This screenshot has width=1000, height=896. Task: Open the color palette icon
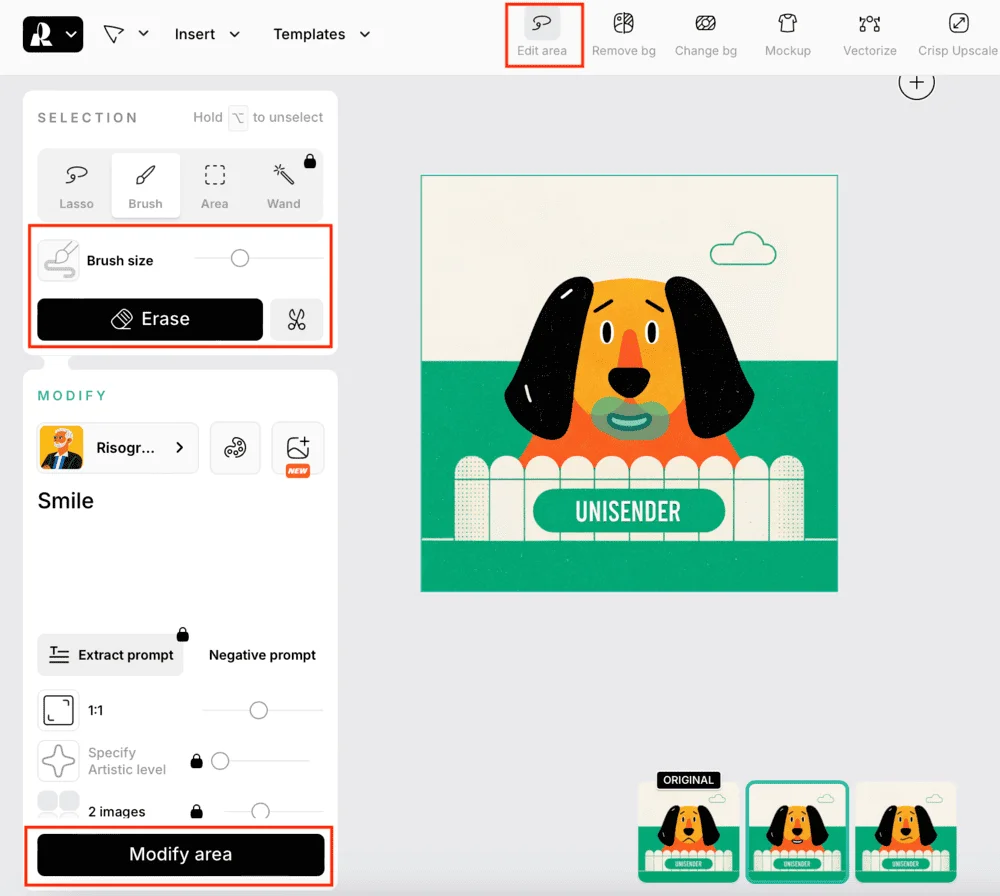(235, 448)
